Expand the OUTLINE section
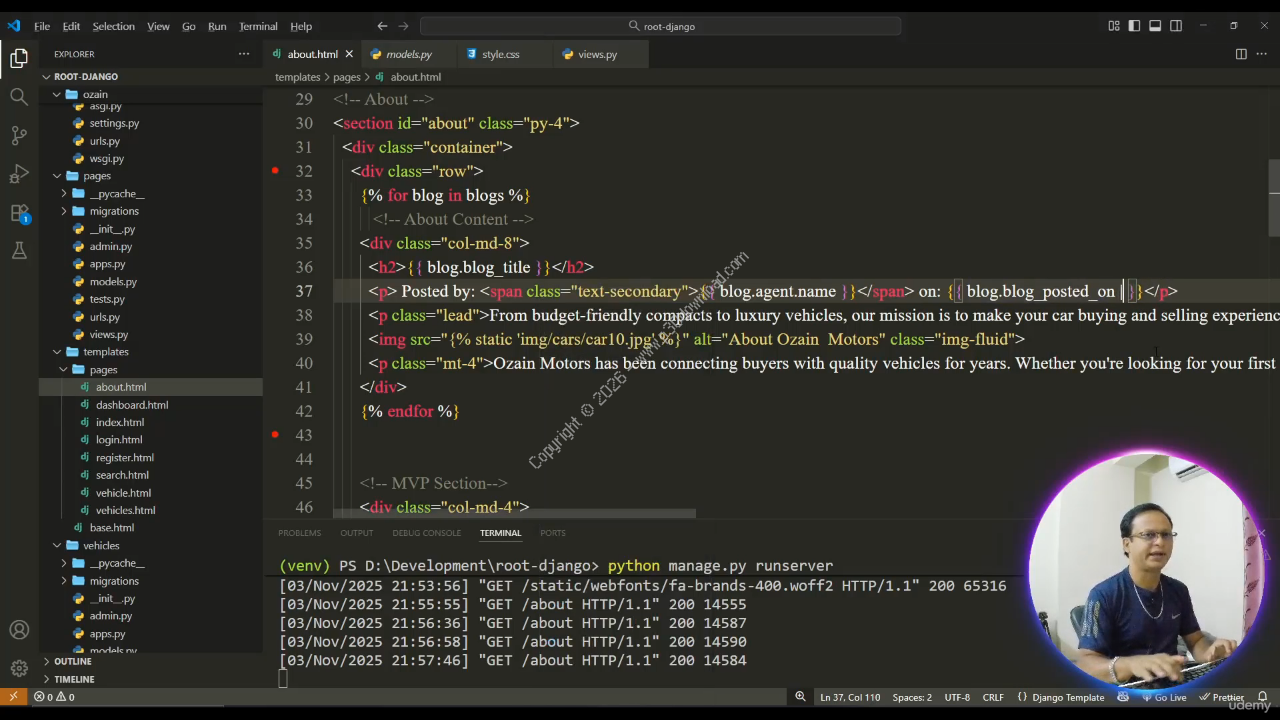 coord(72,661)
